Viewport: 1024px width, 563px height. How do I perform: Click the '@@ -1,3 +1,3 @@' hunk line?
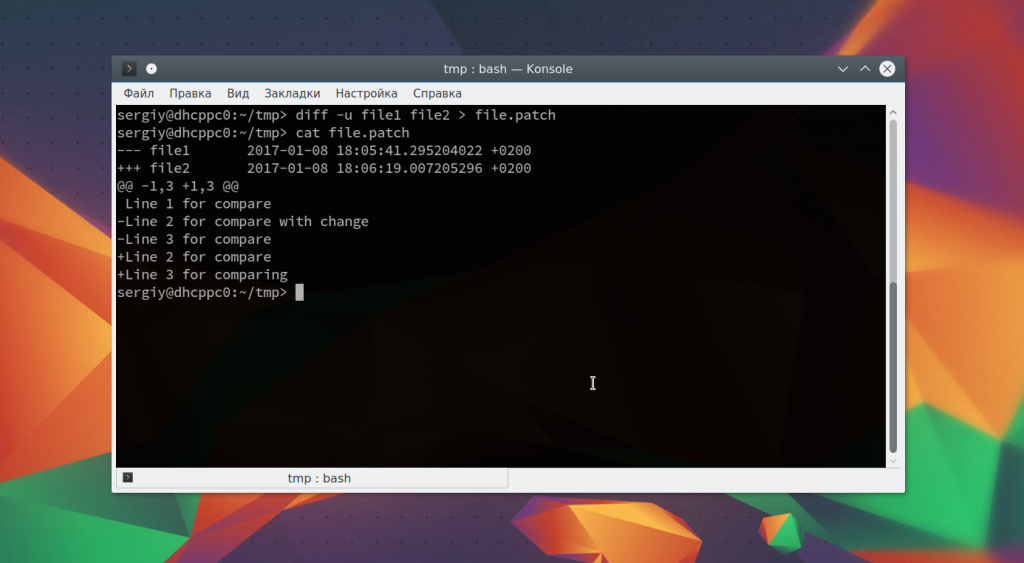coord(178,186)
